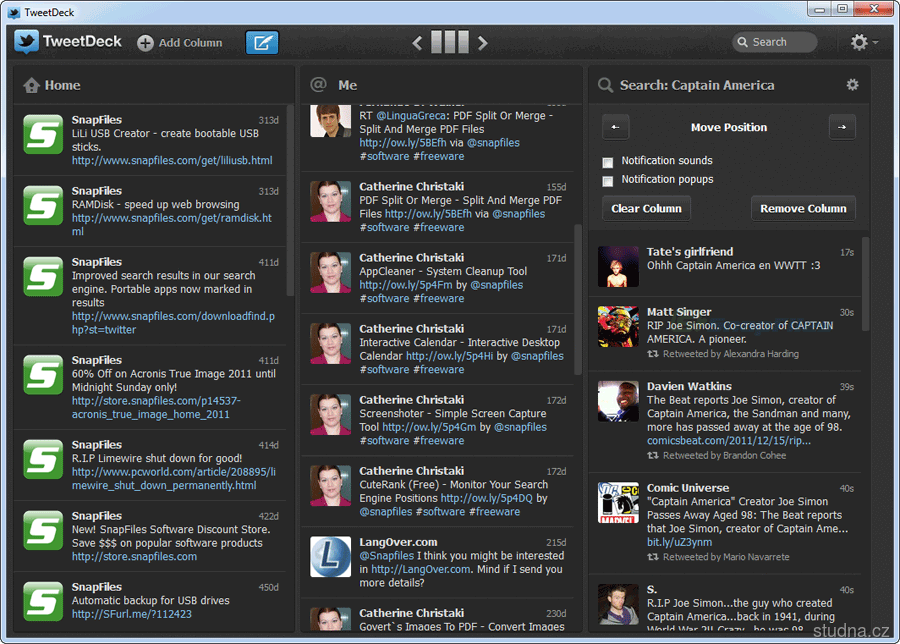Click the Add Column plus icon

click(145, 42)
